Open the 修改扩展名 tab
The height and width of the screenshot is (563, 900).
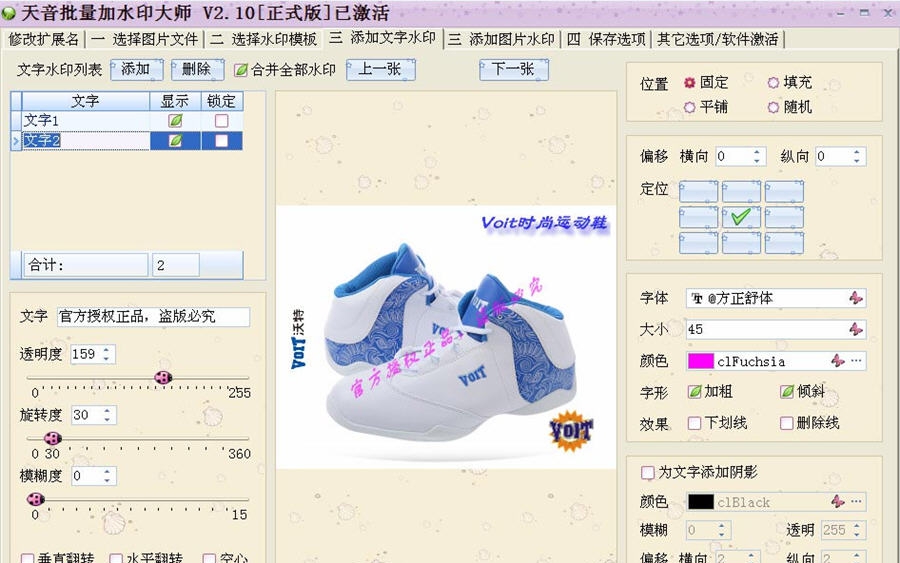44,39
